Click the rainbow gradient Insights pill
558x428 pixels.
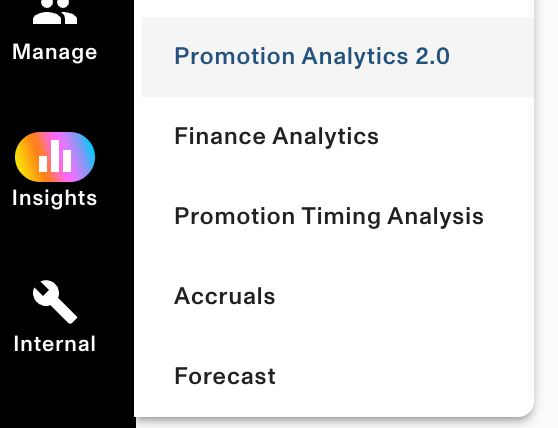[x=55, y=157]
